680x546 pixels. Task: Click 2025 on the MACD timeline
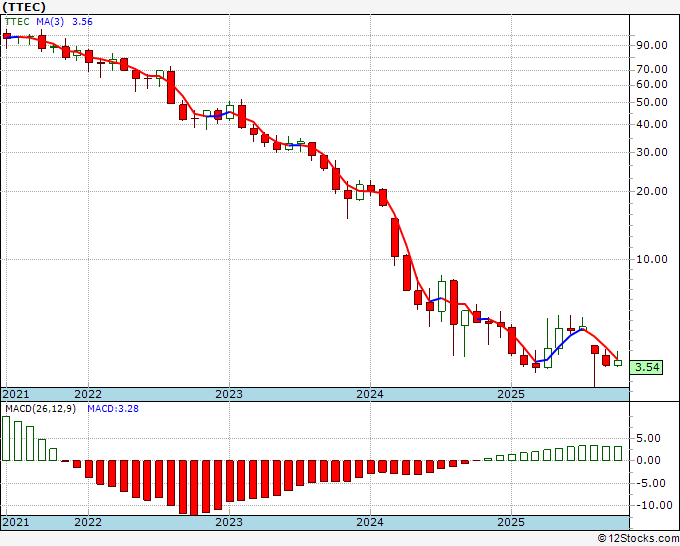(511, 522)
